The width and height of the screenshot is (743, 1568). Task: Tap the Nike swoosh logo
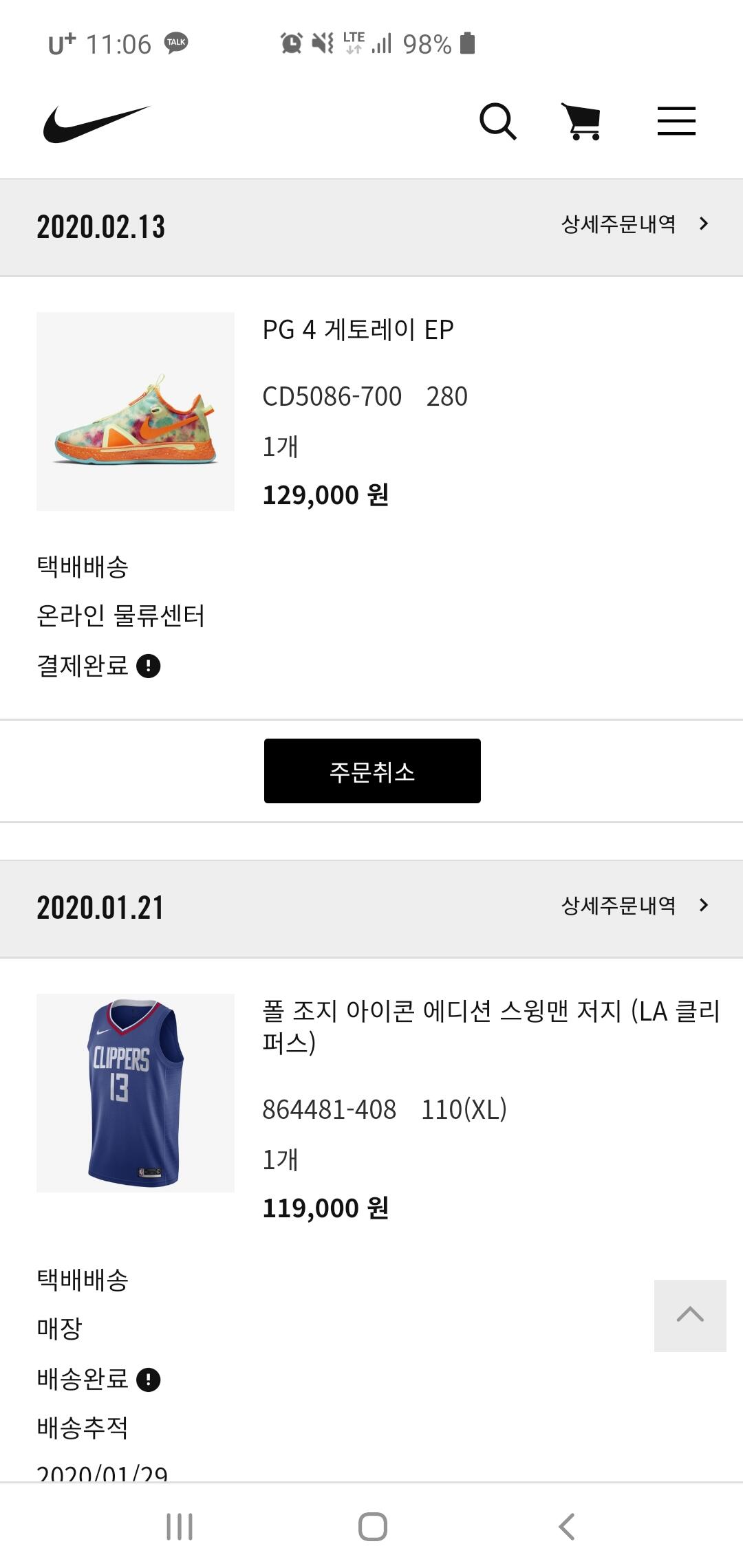[x=96, y=124]
